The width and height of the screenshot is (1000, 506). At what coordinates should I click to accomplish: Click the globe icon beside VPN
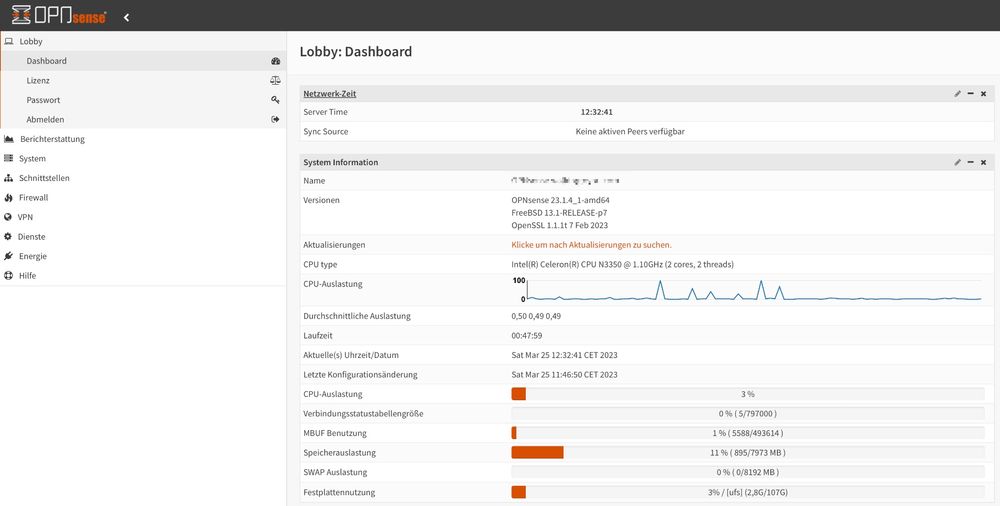[8, 217]
